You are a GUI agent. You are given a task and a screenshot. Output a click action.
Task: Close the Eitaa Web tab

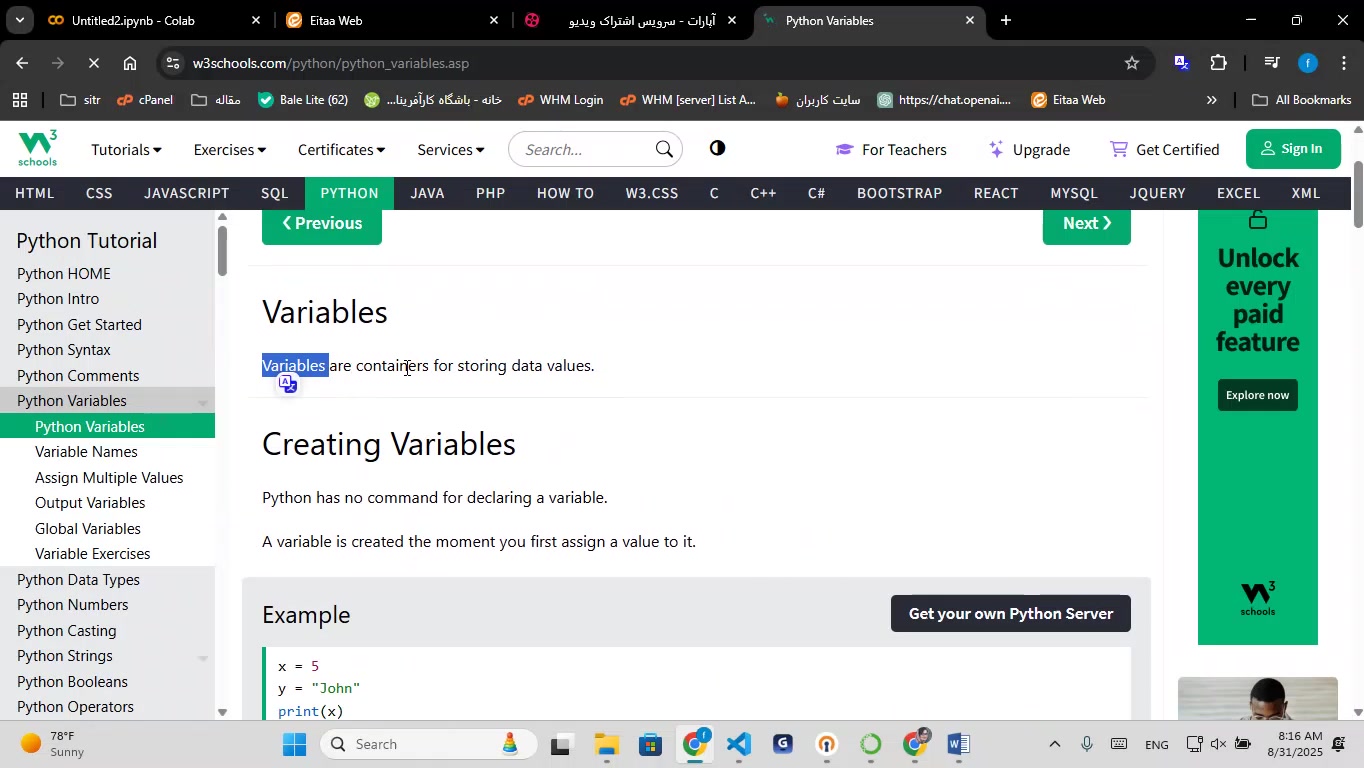click(x=493, y=20)
